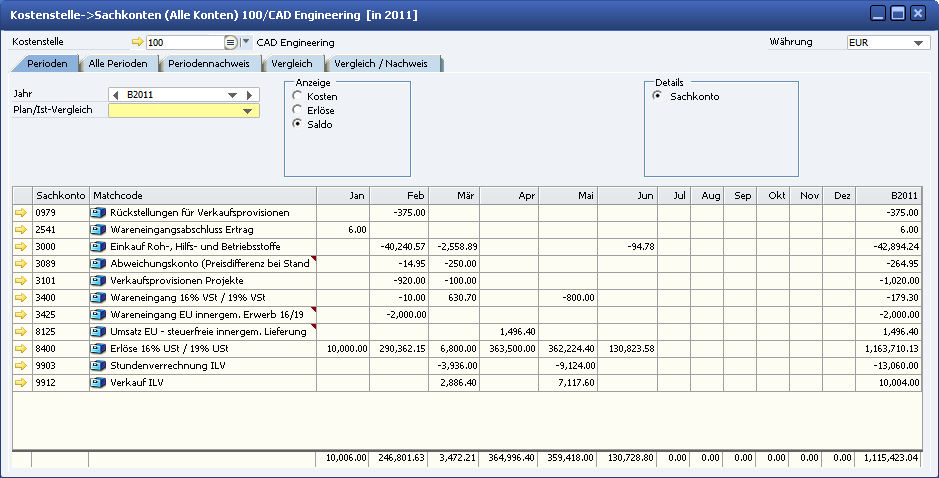Select the Kosten radio button

297,96
